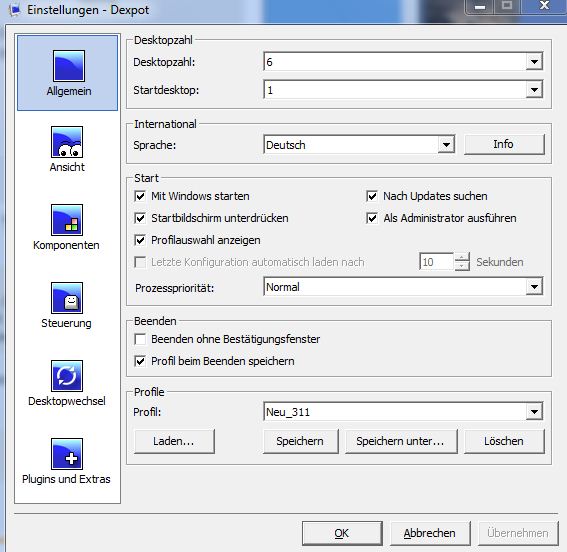Toggle Mit Windows starten checkbox
The height and width of the screenshot is (552, 567).
(140, 196)
